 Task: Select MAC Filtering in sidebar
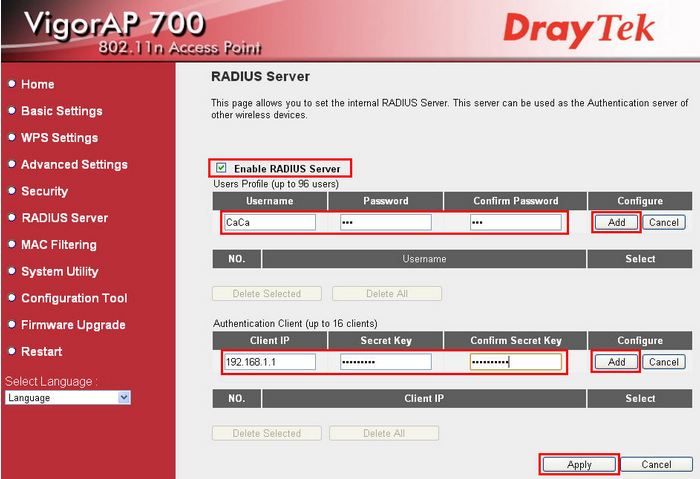pos(58,244)
